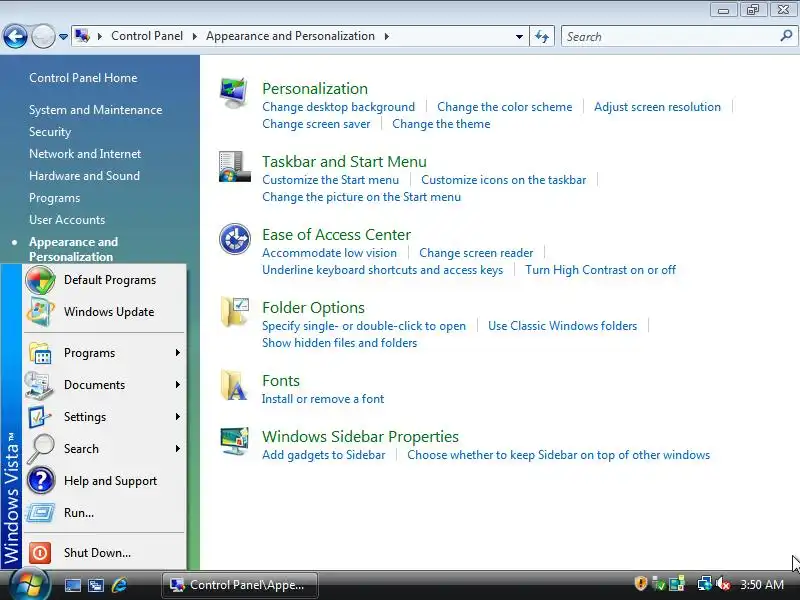This screenshot has height=600, width=800.
Task: Select Default Programs in Start menu
Action: pyautogui.click(x=105, y=280)
